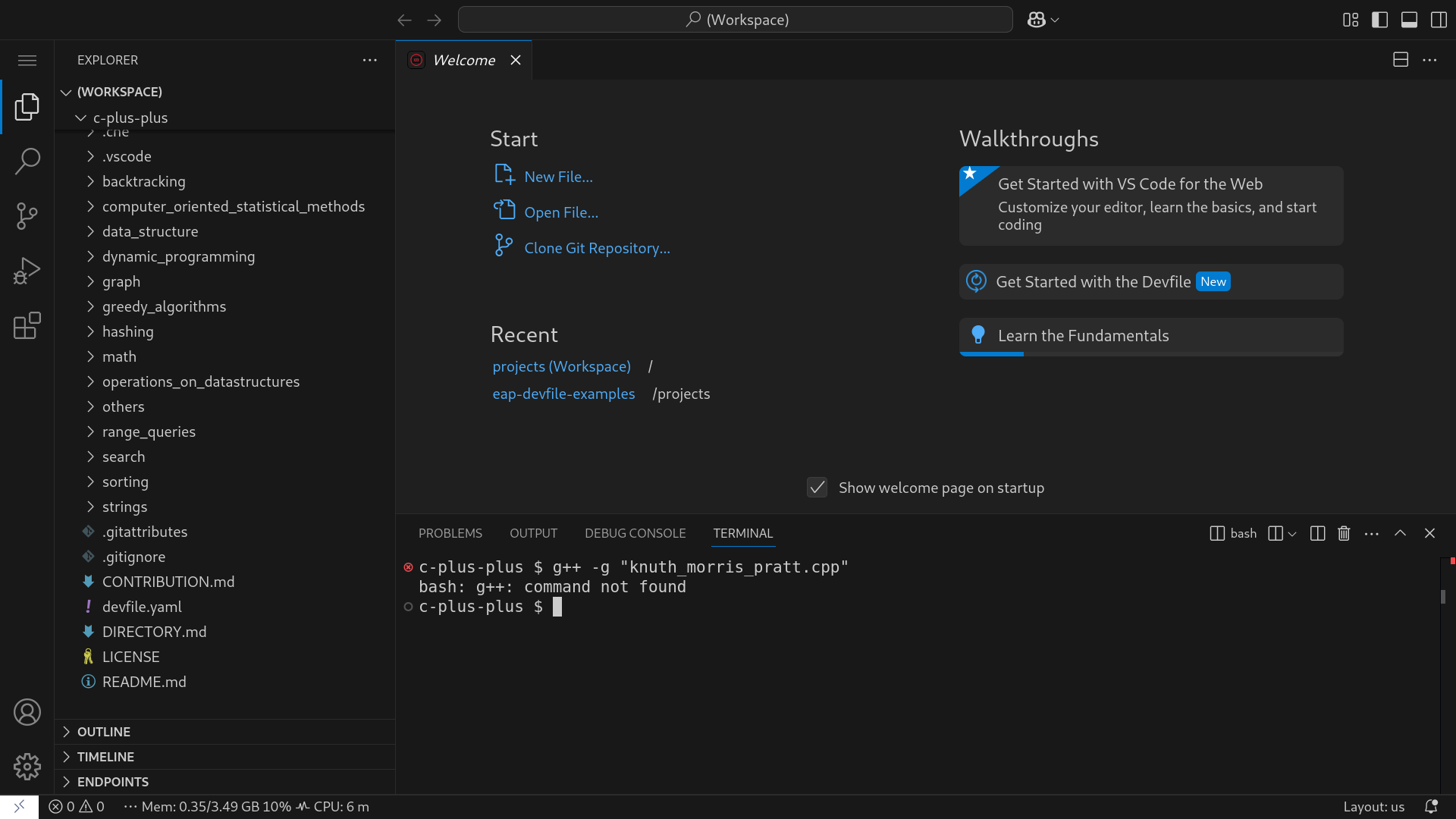
Task: Expand the dynamic_programming folder
Action: 178,256
